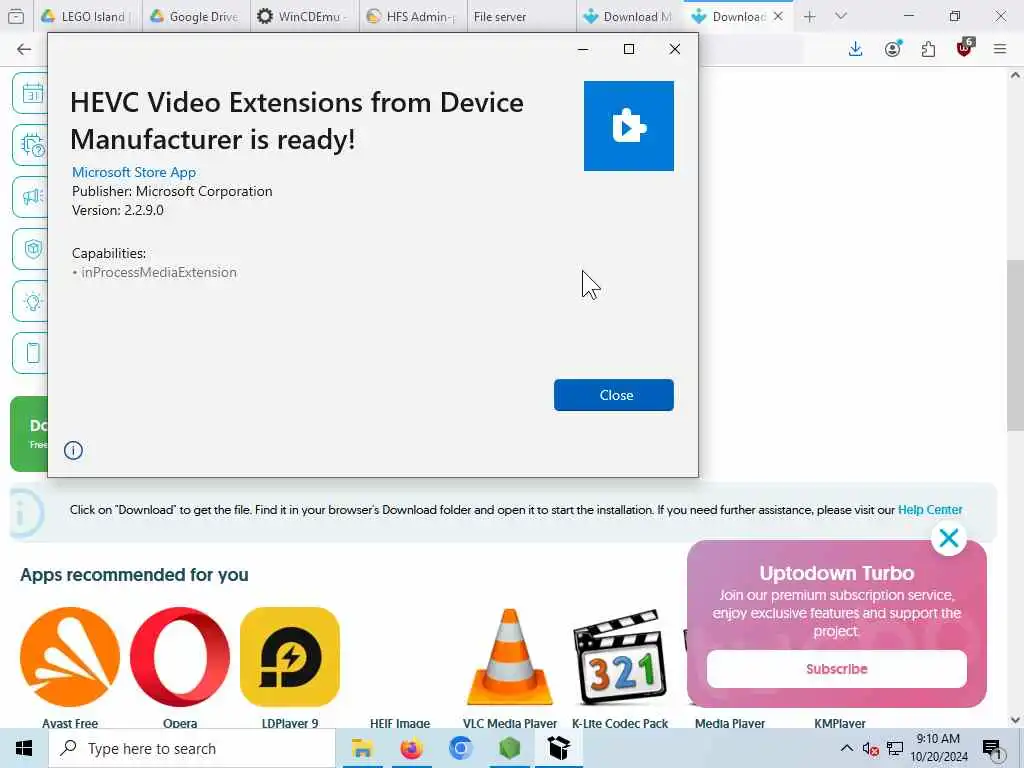Viewport: 1024px width, 768px height.
Task: Click the shield sidebar icon
Action: pyautogui.click(x=31, y=249)
